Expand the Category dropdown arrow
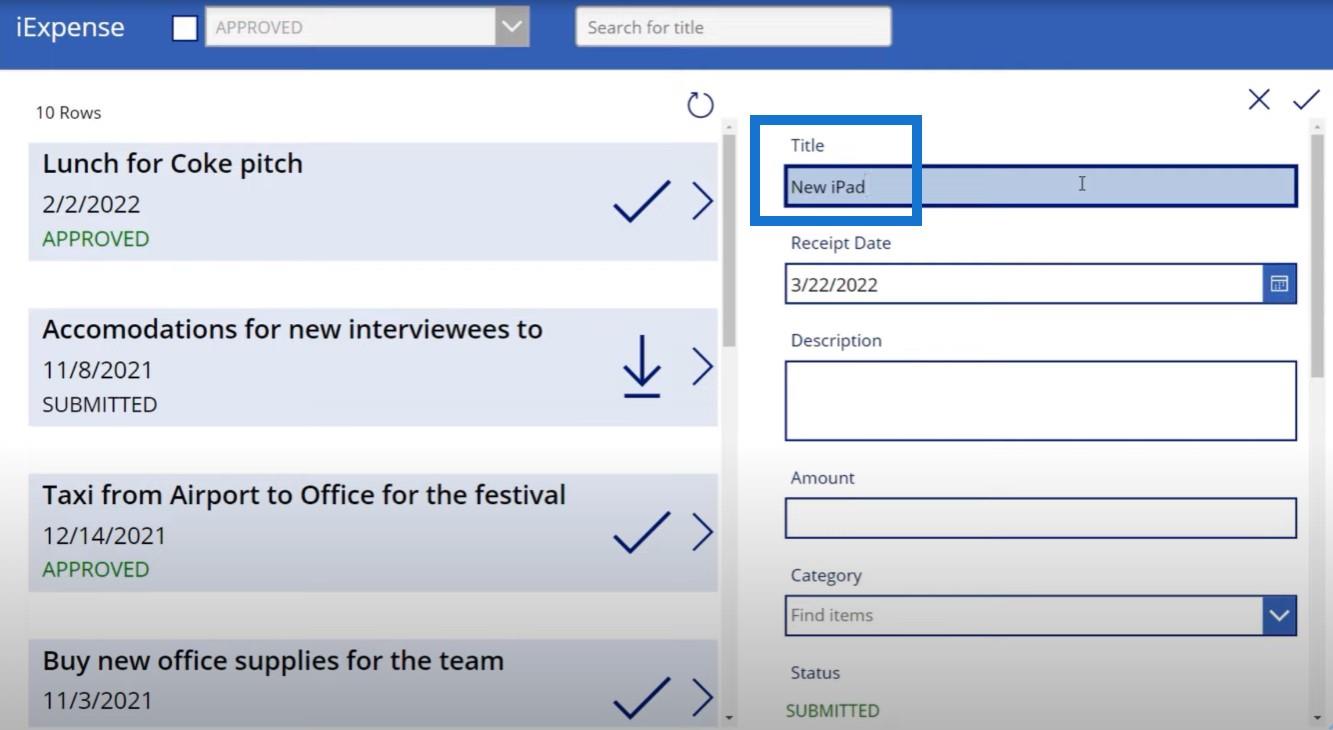The image size is (1333, 730). [x=1279, y=615]
